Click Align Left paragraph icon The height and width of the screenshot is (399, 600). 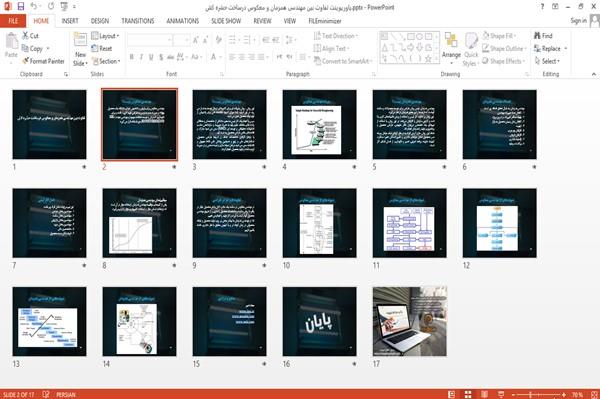point(232,57)
